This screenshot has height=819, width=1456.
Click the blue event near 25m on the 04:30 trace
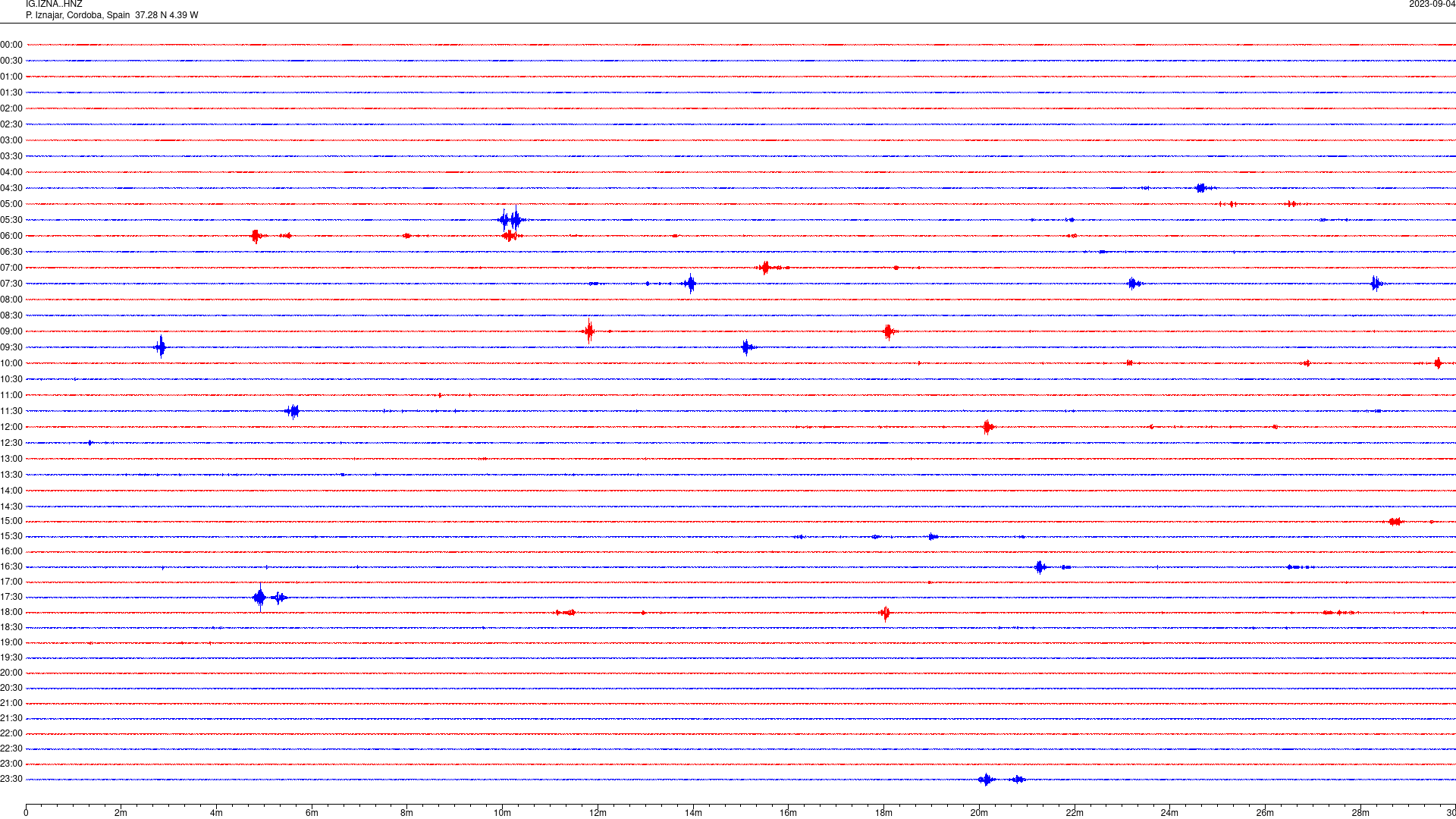point(1203,188)
